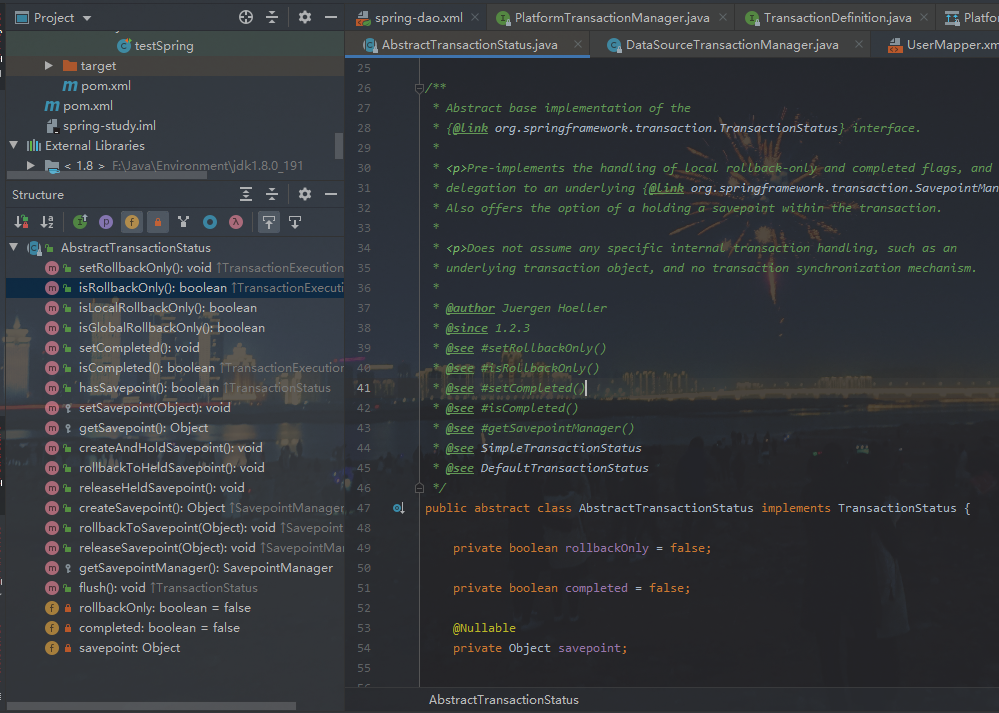Toggle show properties (purple p icon)
The height and width of the screenshot is (713, 999).
coord(106,222)
